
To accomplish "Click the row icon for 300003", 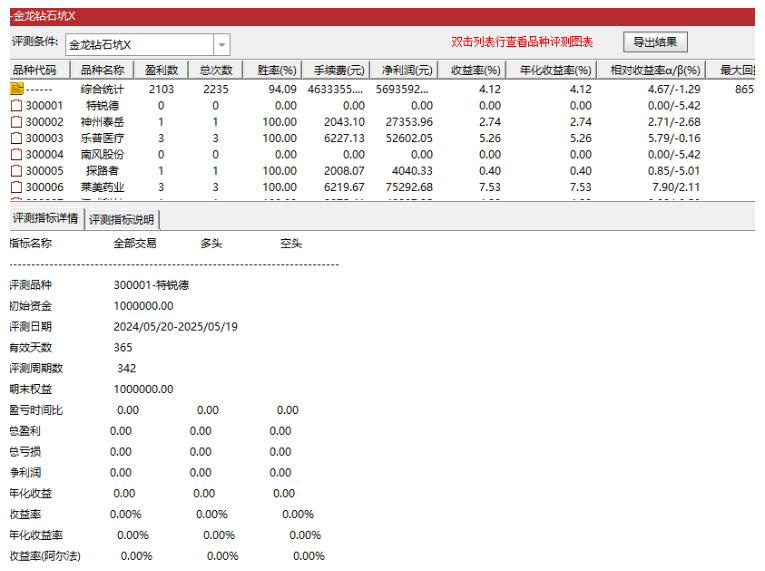I will [x=17, y=138].
